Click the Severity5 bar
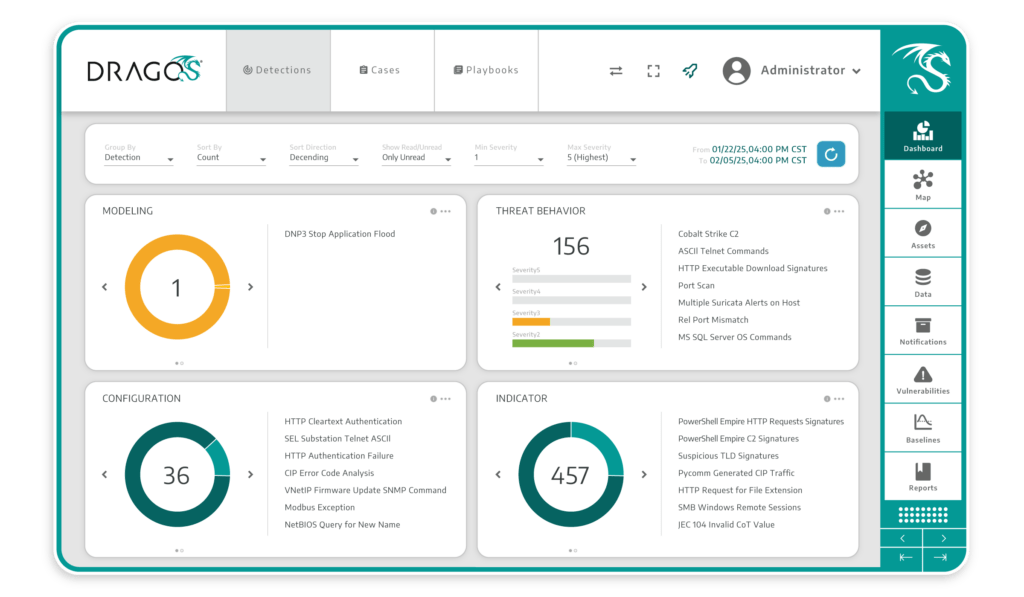1024x597 pixels. pos(571,278)
